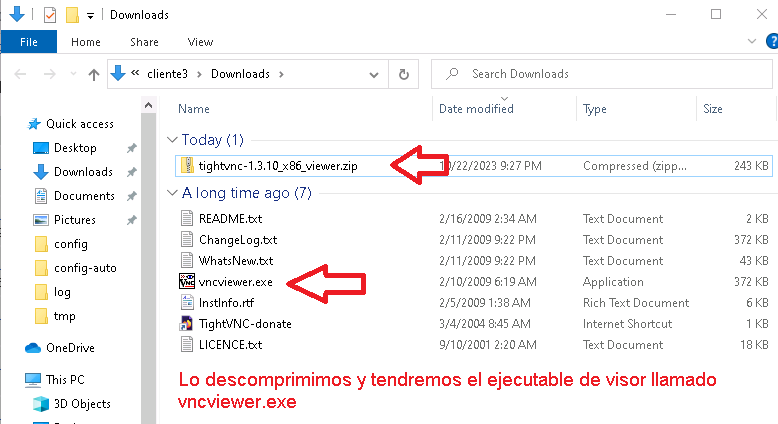
Task: Select the InstInfo.rtf document icon
Action: pyautogui.click(x=187, y=303)
